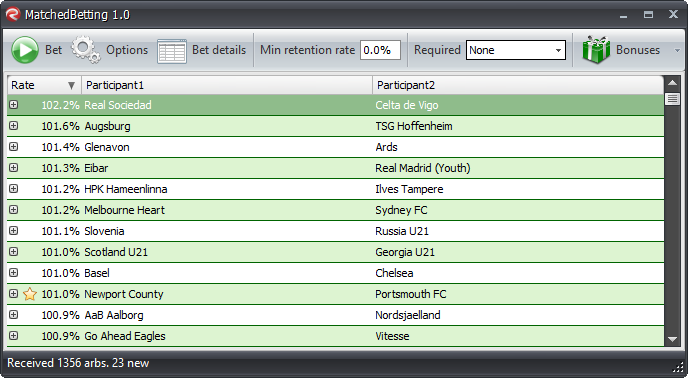Expand the Eibar row
Screen dimensions: 688x378
coord(14,167)
